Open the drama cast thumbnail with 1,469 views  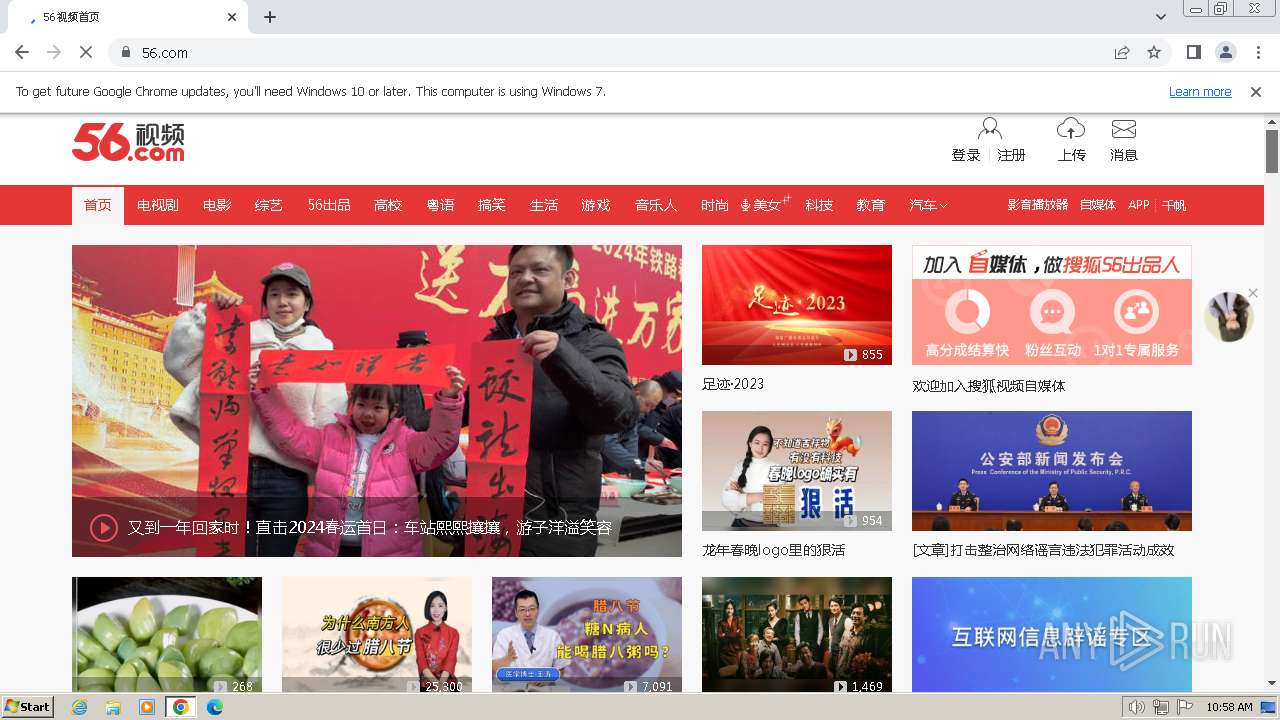click(x=797, y=635)
